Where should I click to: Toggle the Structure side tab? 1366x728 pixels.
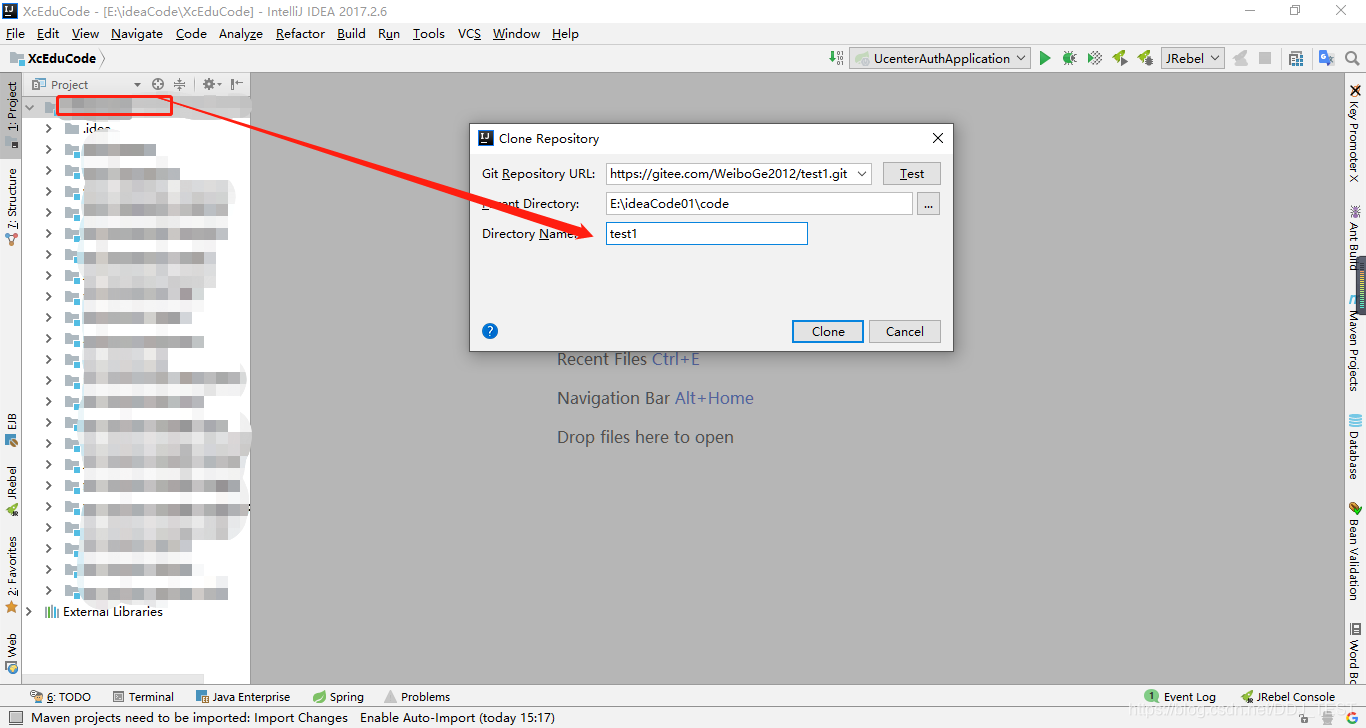pyautogui.click(x=12, y=206)
